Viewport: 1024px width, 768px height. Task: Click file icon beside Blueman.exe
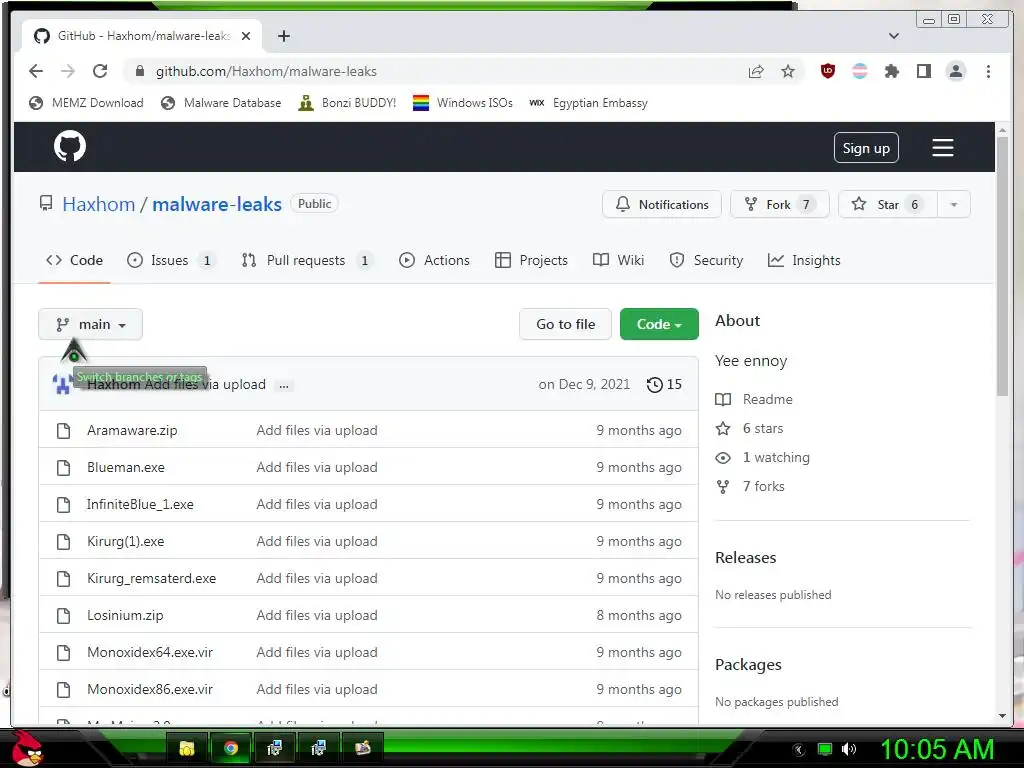[x=63, y=468]
